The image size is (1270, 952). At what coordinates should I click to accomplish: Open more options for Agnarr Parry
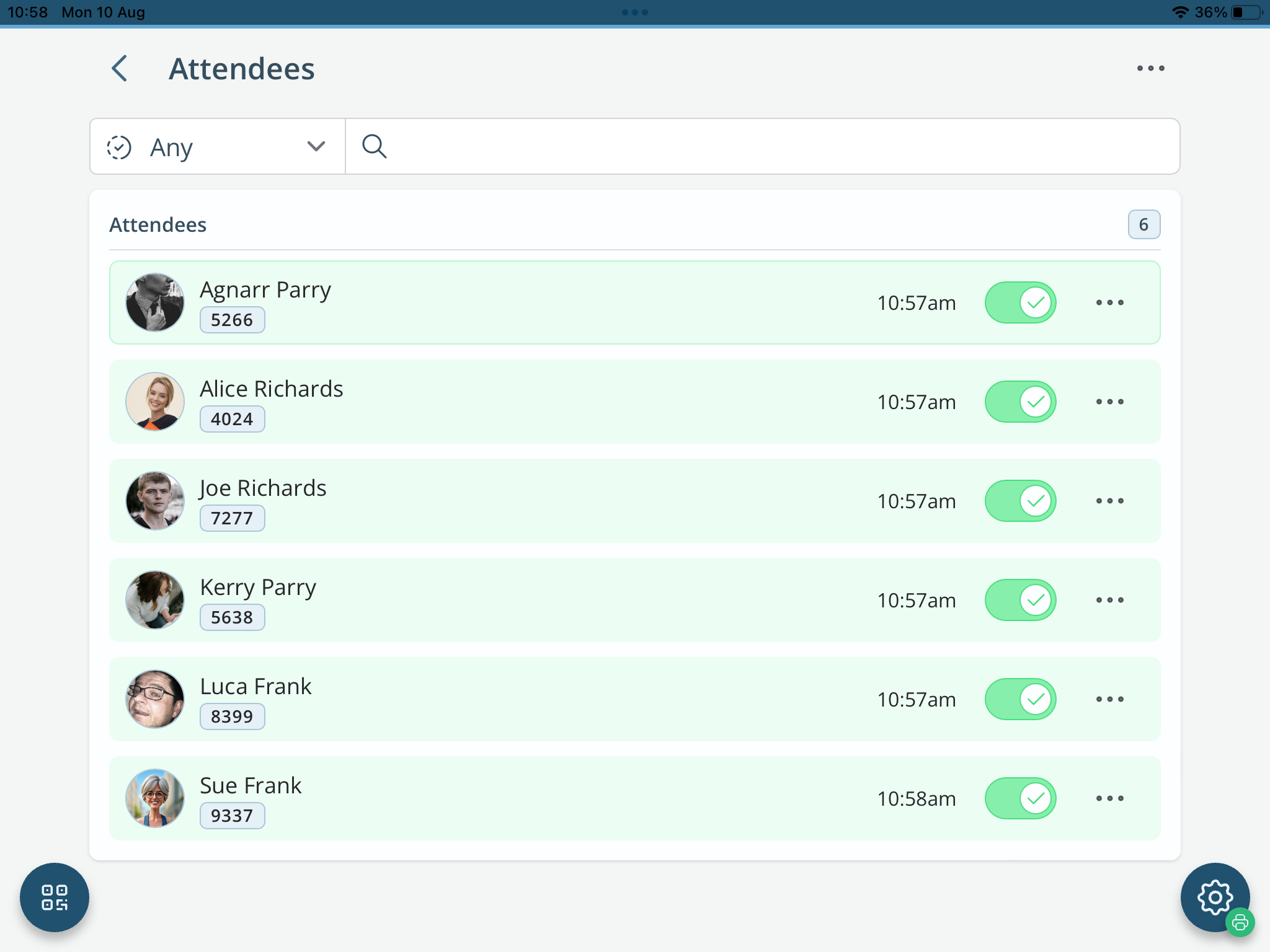click(1109, 303)
